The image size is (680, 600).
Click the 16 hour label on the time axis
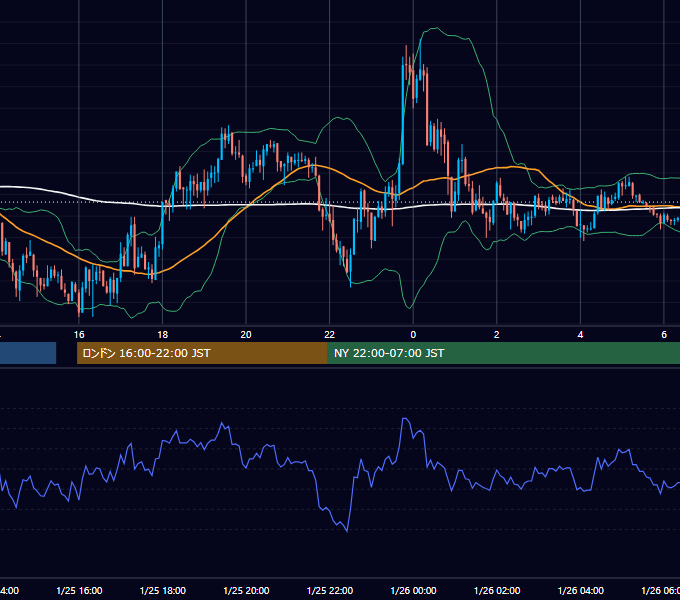pyautogui.click(x=79, y=335)
